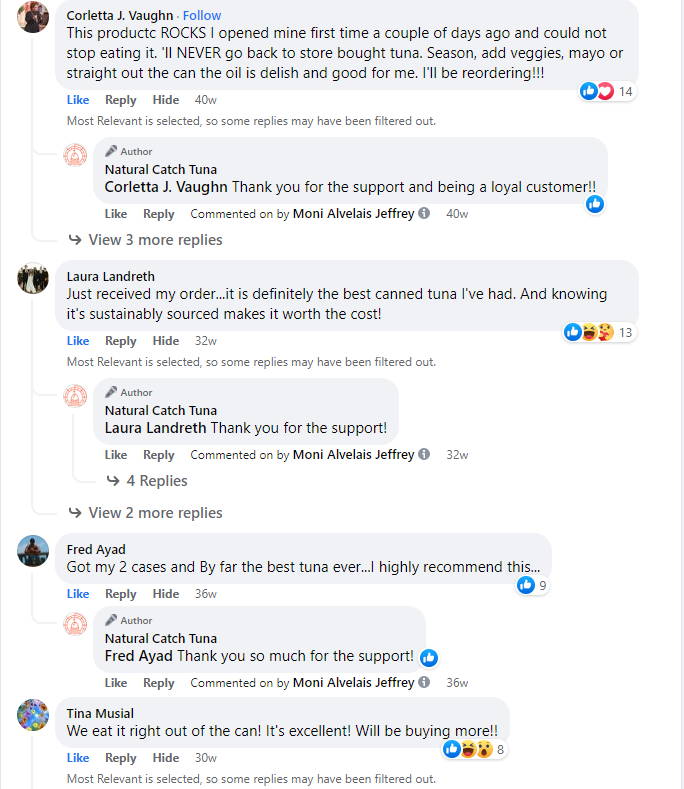Like Corletta J. Vaughn's comment
The height and width of the screenshot is (789, 684).
tap(78, 100)
